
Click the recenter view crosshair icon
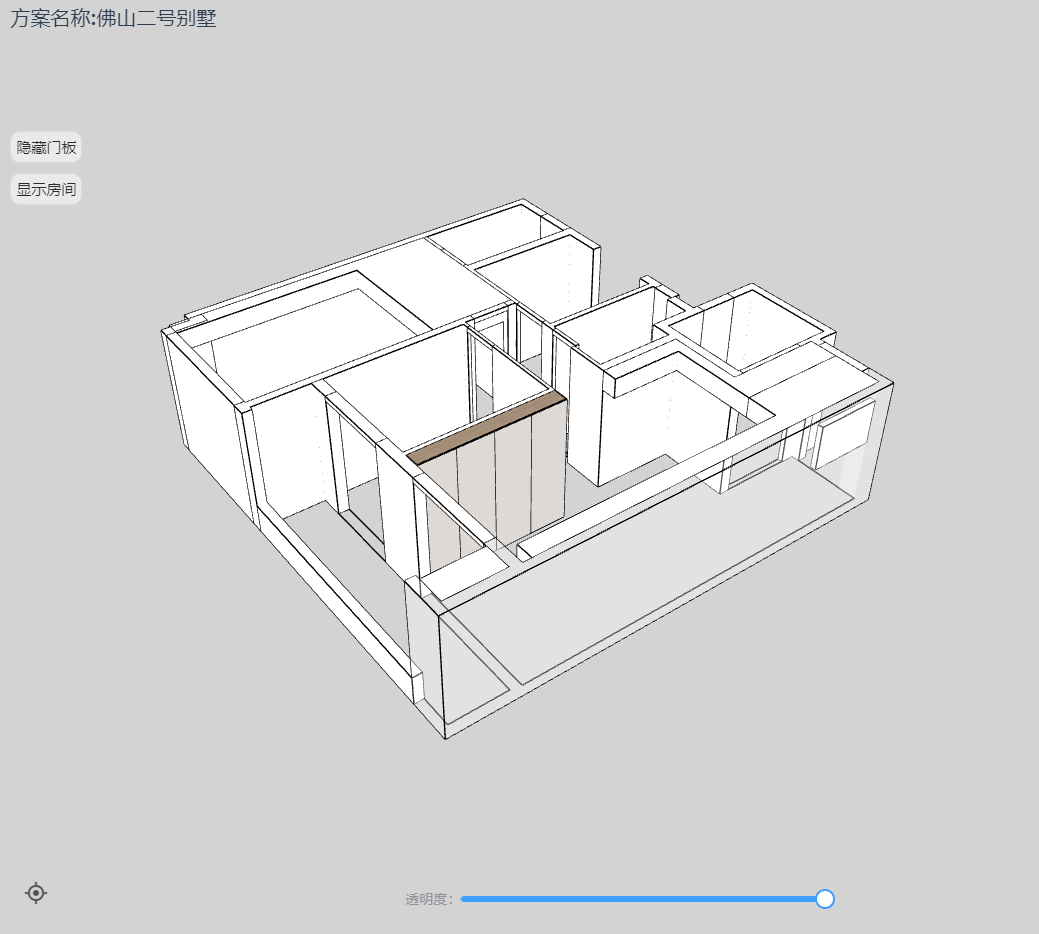pyautogui.click(x=36, y=893)
